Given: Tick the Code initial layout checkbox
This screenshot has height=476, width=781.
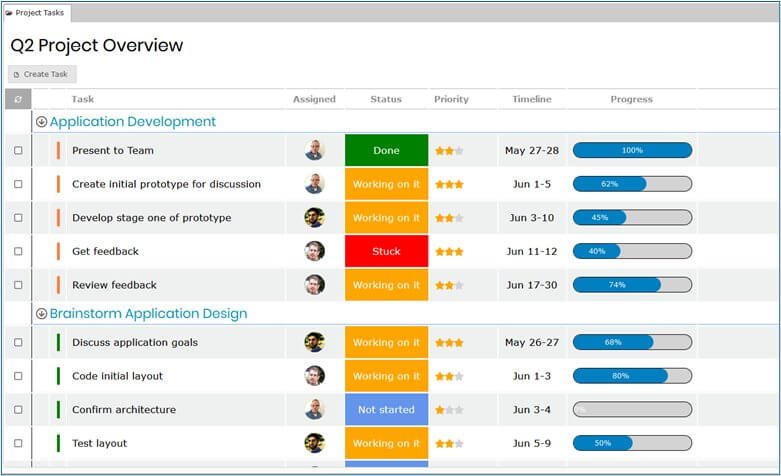Looking at the screenshot, I should (18, 377).
